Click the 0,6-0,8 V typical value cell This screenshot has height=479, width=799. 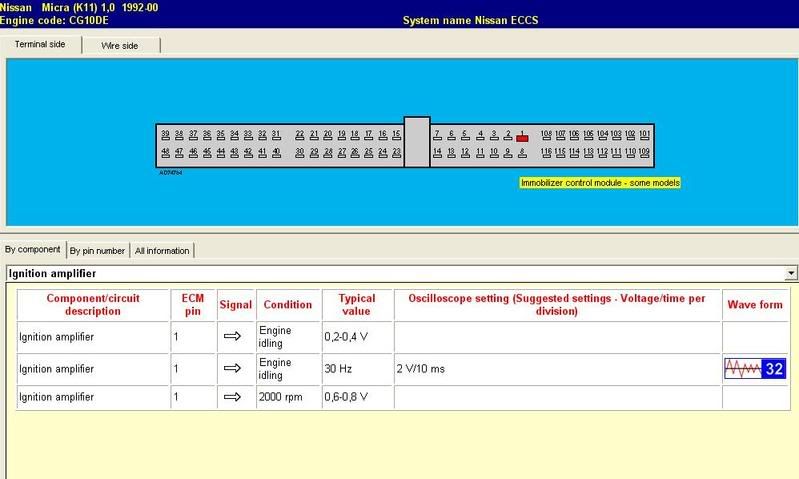coord(357,396)
